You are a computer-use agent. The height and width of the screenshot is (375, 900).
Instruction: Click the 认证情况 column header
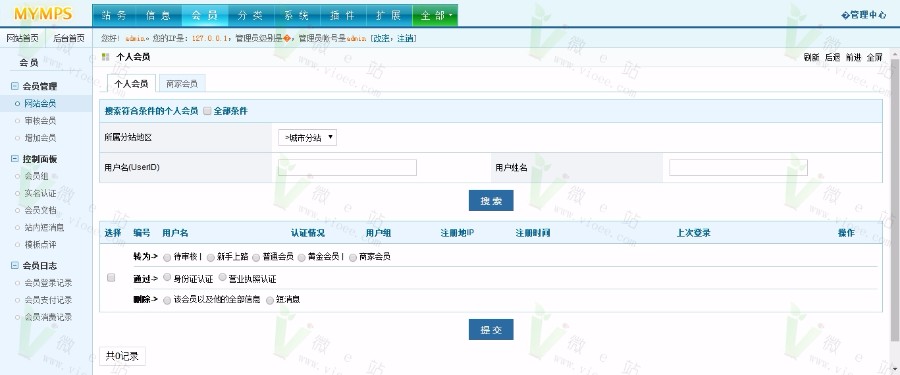(308, 233)
